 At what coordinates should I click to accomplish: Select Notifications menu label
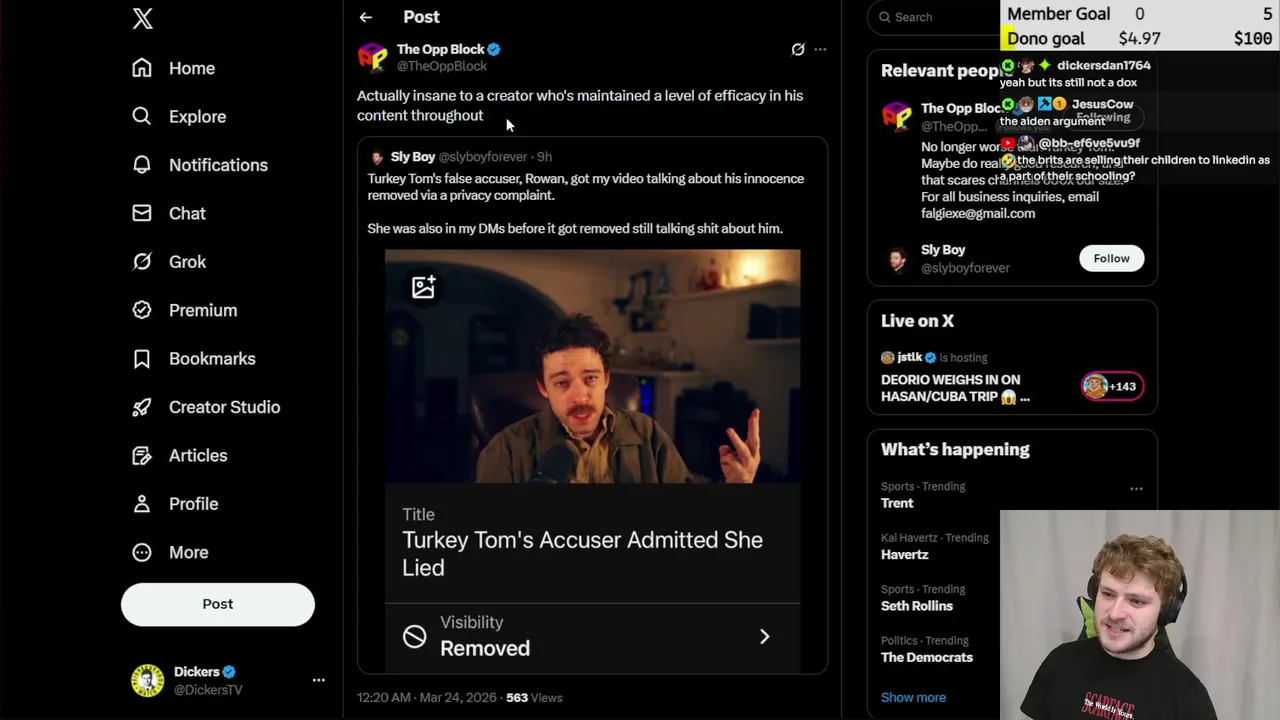(218, 165)
